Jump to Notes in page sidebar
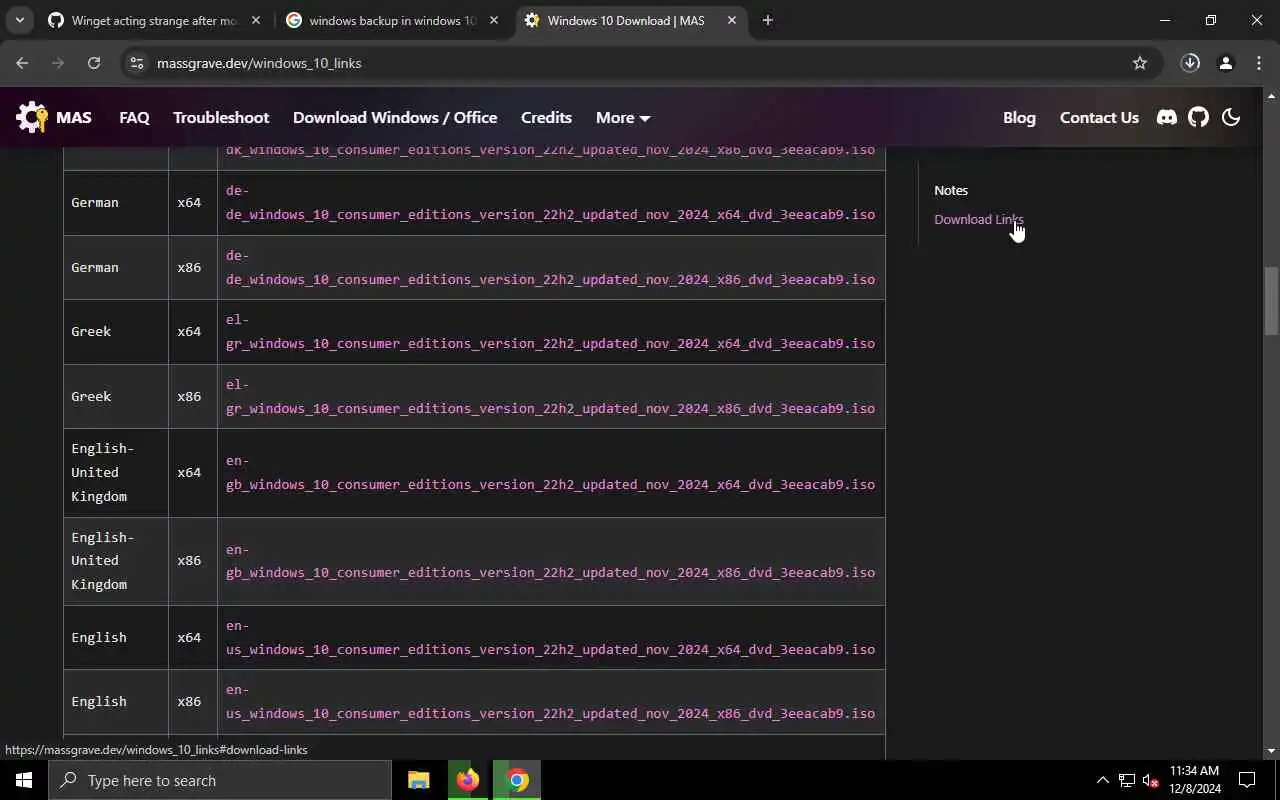Screen dimensions: 1280x800 (951, 190)
